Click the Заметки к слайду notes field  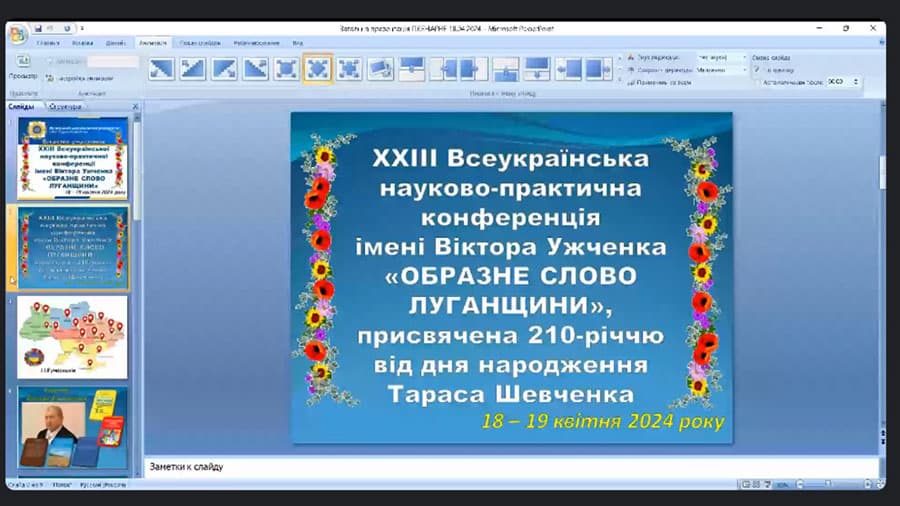coord(511,467)
